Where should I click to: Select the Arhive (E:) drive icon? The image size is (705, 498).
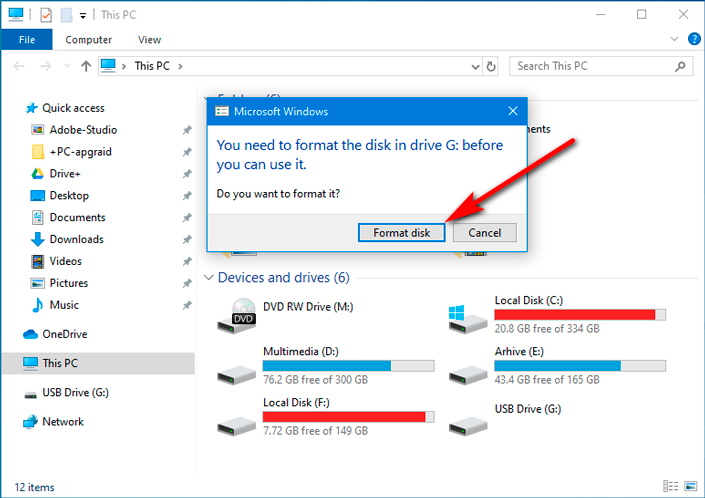[x=468, y=375]
